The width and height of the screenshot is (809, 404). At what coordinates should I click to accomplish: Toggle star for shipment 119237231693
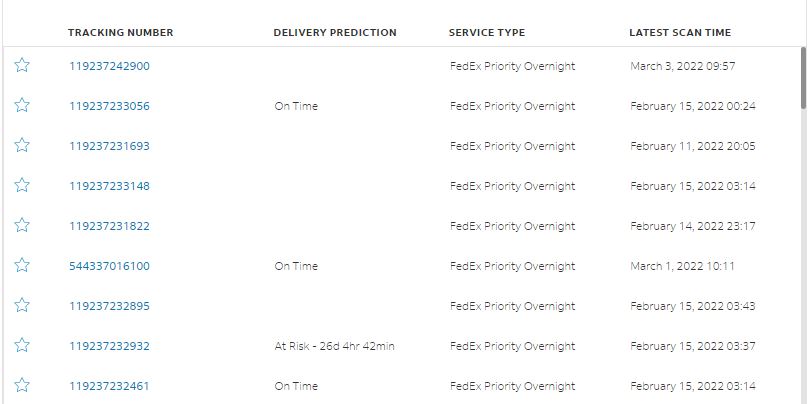22,145
